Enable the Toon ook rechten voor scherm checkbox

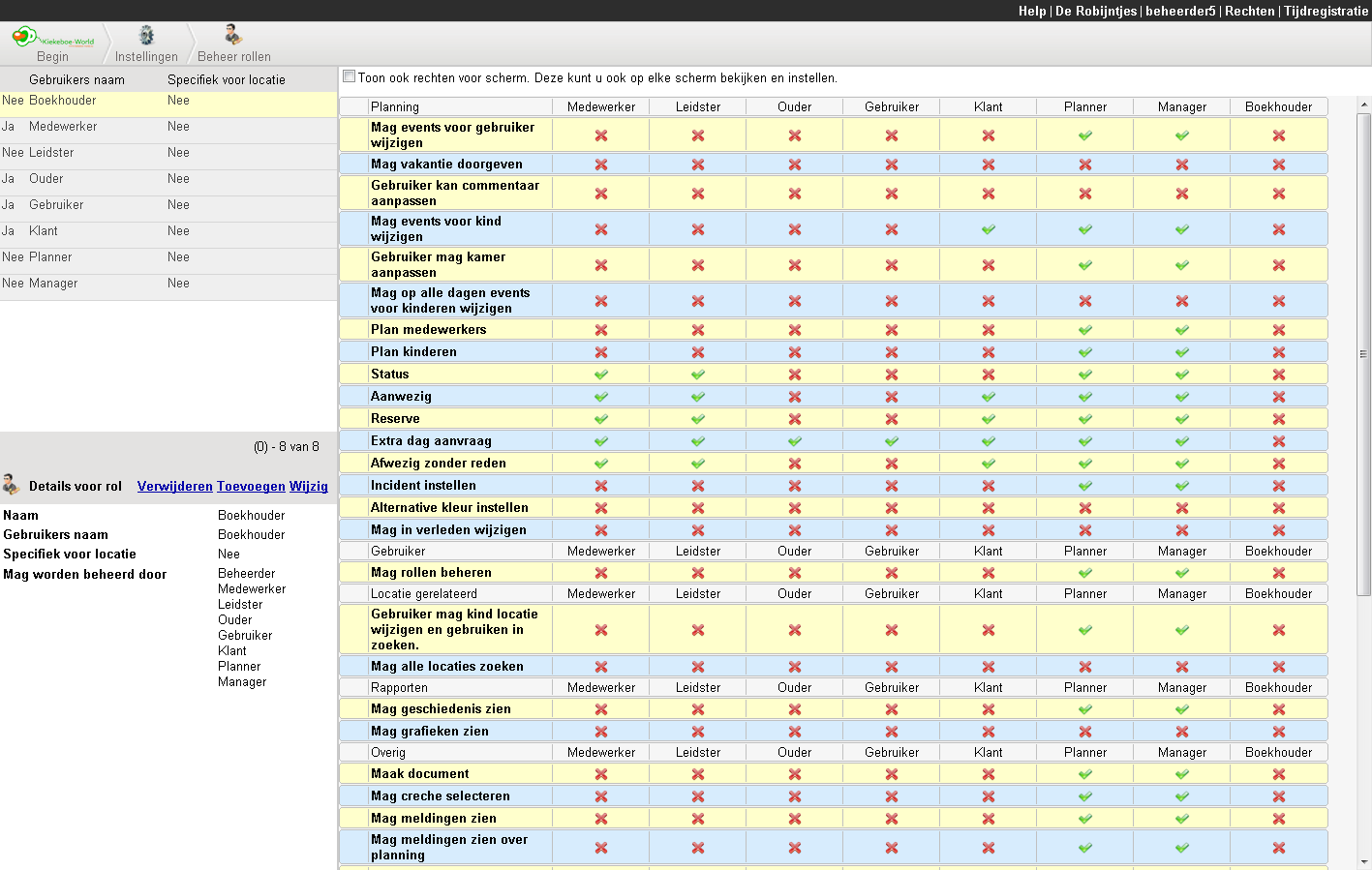point(350,77)
